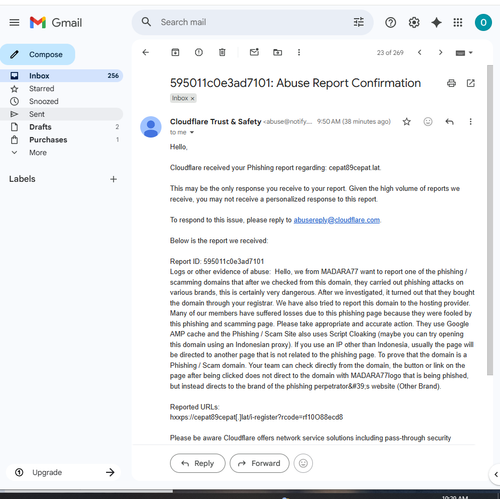
Task: Show details dropdown next to 'to me'
Action: coord(192,132)
